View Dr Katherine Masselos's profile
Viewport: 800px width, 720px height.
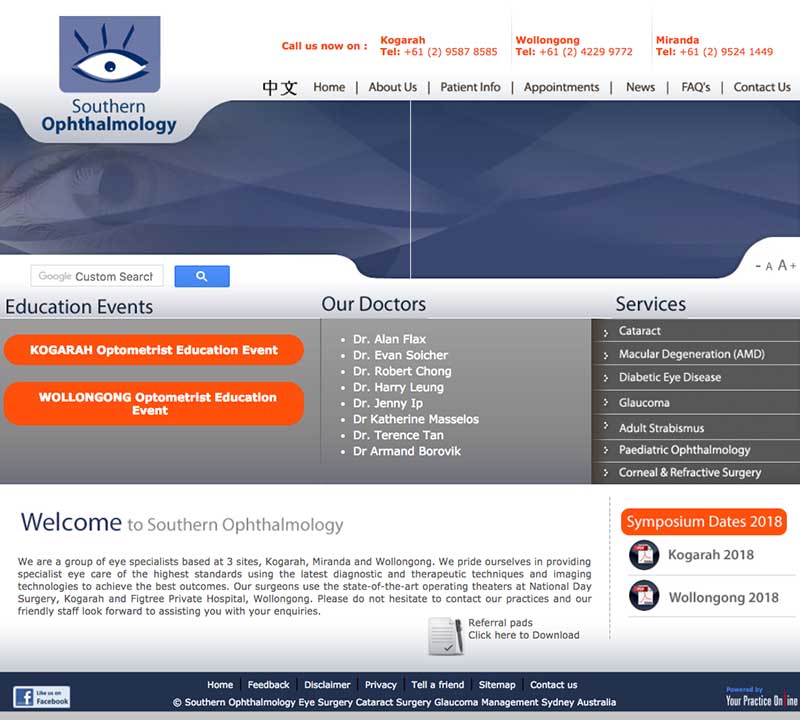tap(416, 419)
